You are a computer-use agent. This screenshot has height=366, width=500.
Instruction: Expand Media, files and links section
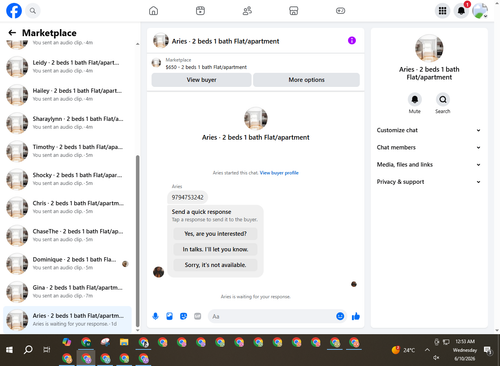click(429, 165)
